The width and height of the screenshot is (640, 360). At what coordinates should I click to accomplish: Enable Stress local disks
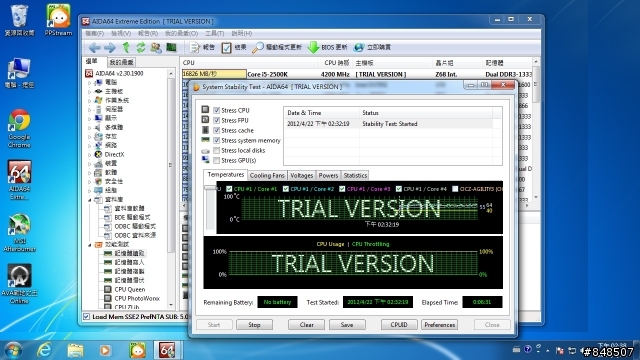(x=217, y=151)
